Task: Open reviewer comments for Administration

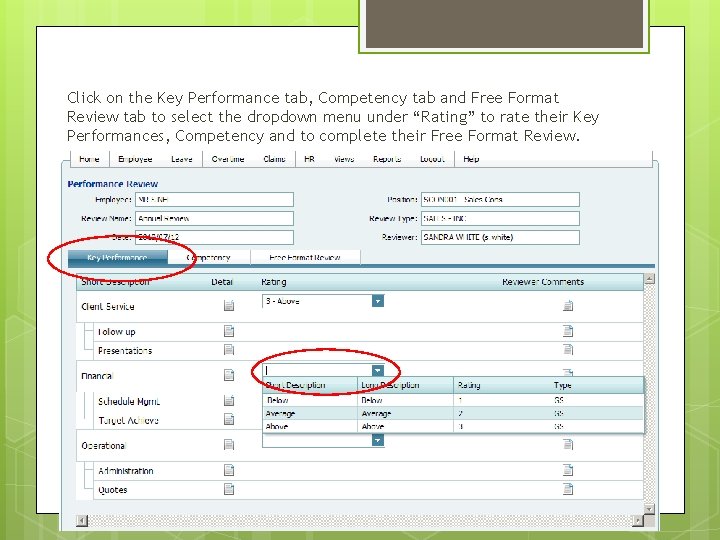Action: (568, 470)
